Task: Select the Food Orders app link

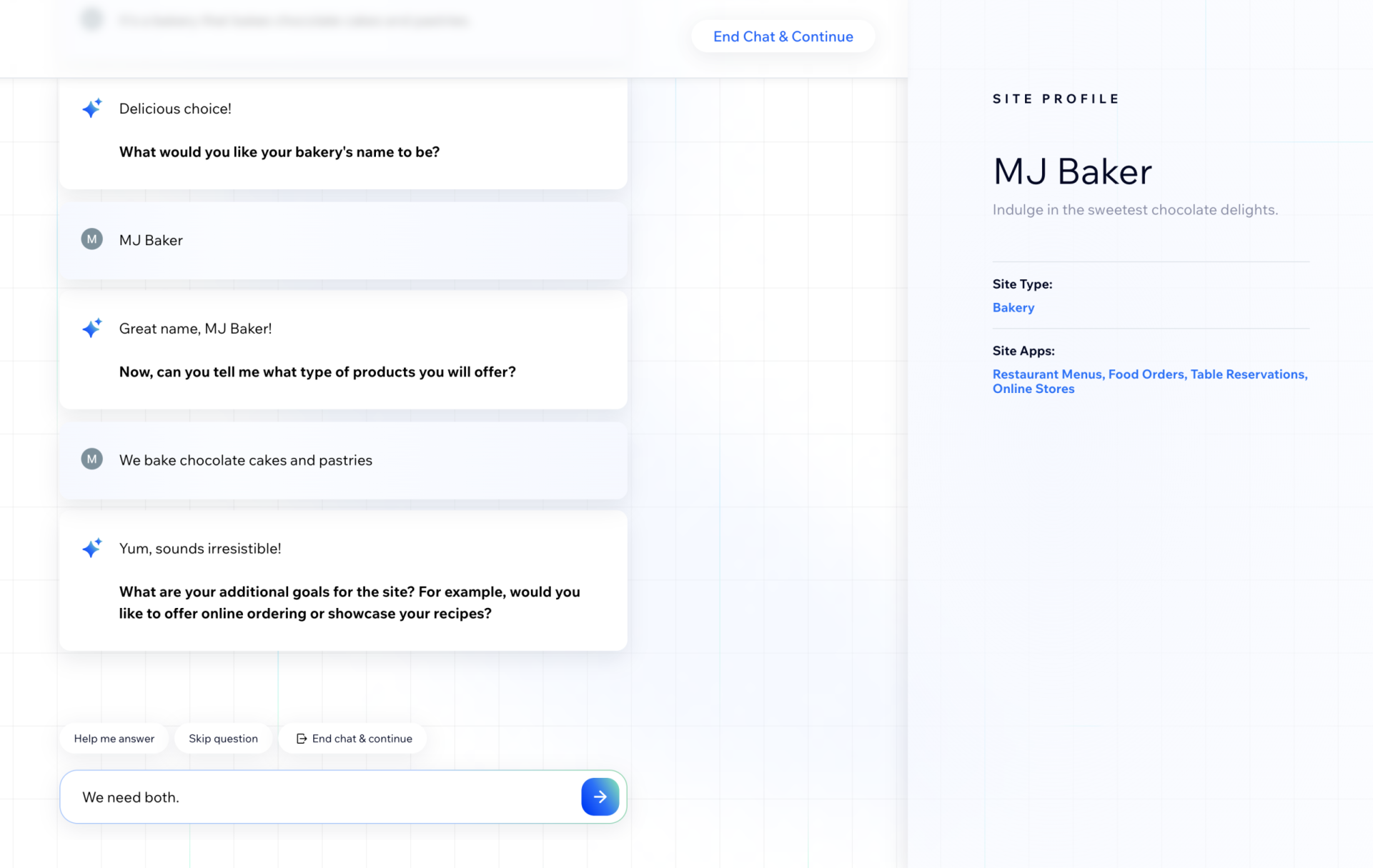Action: point(1146,374)
